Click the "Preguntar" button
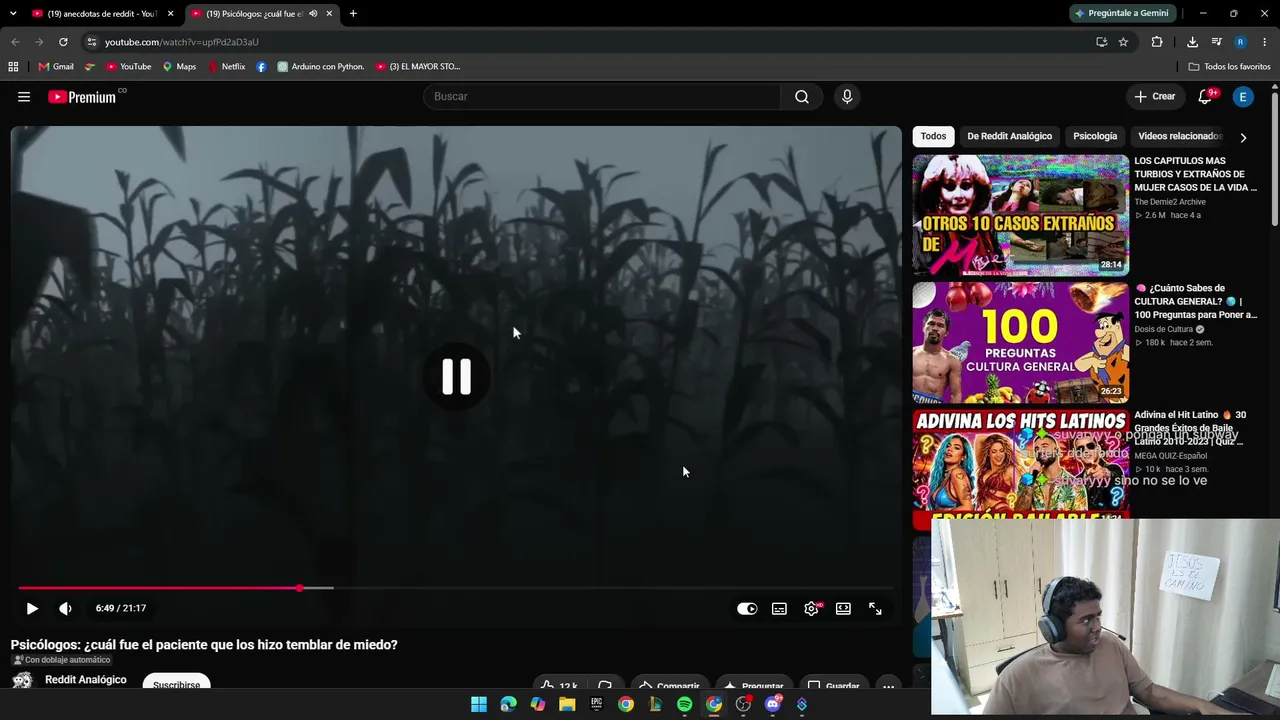1280x720 pixels. (x=754, y=686)
